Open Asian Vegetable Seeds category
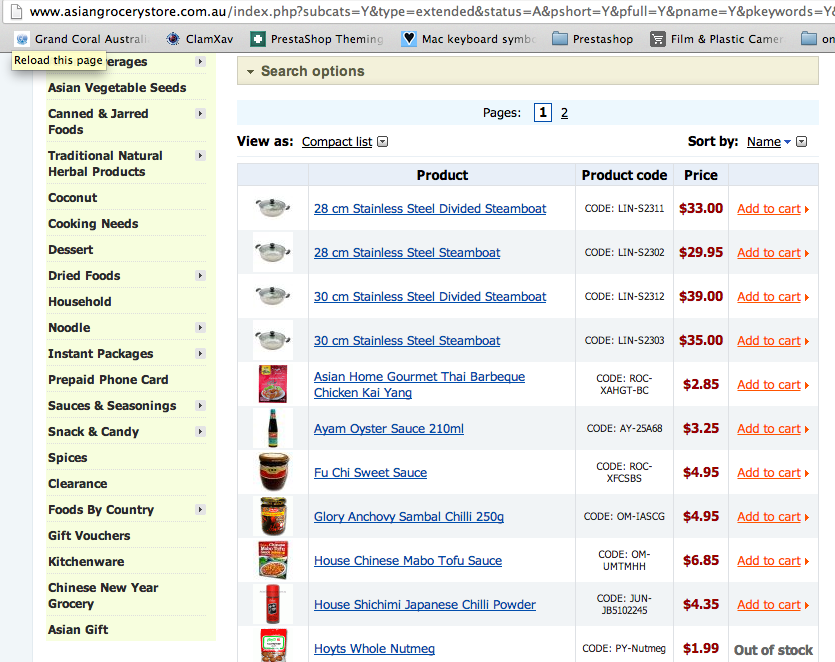This screenshot has height=662, width=835. tap(117, 88)
